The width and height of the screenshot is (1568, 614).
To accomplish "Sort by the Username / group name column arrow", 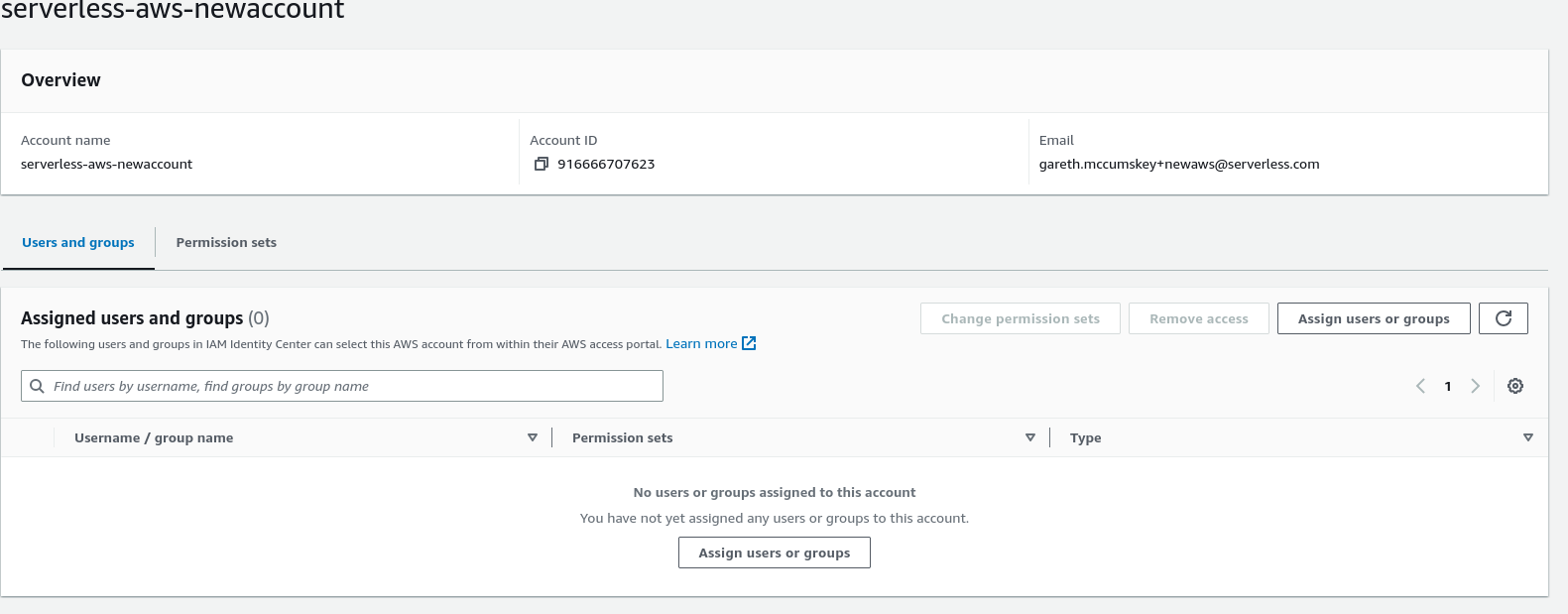I will 533,437.
